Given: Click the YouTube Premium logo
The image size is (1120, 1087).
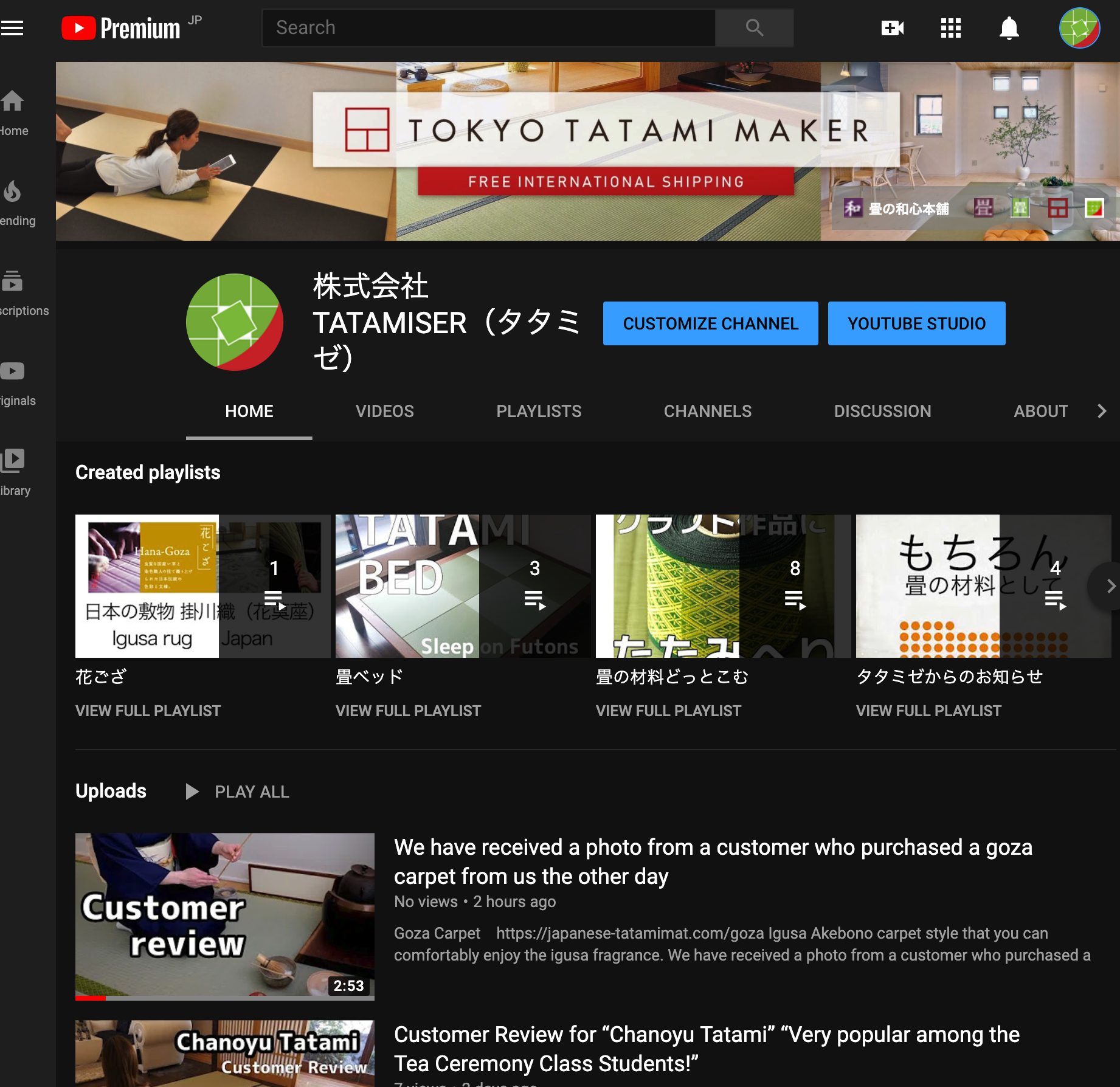Looking at the screenshot, I should [x=122, y=28].
